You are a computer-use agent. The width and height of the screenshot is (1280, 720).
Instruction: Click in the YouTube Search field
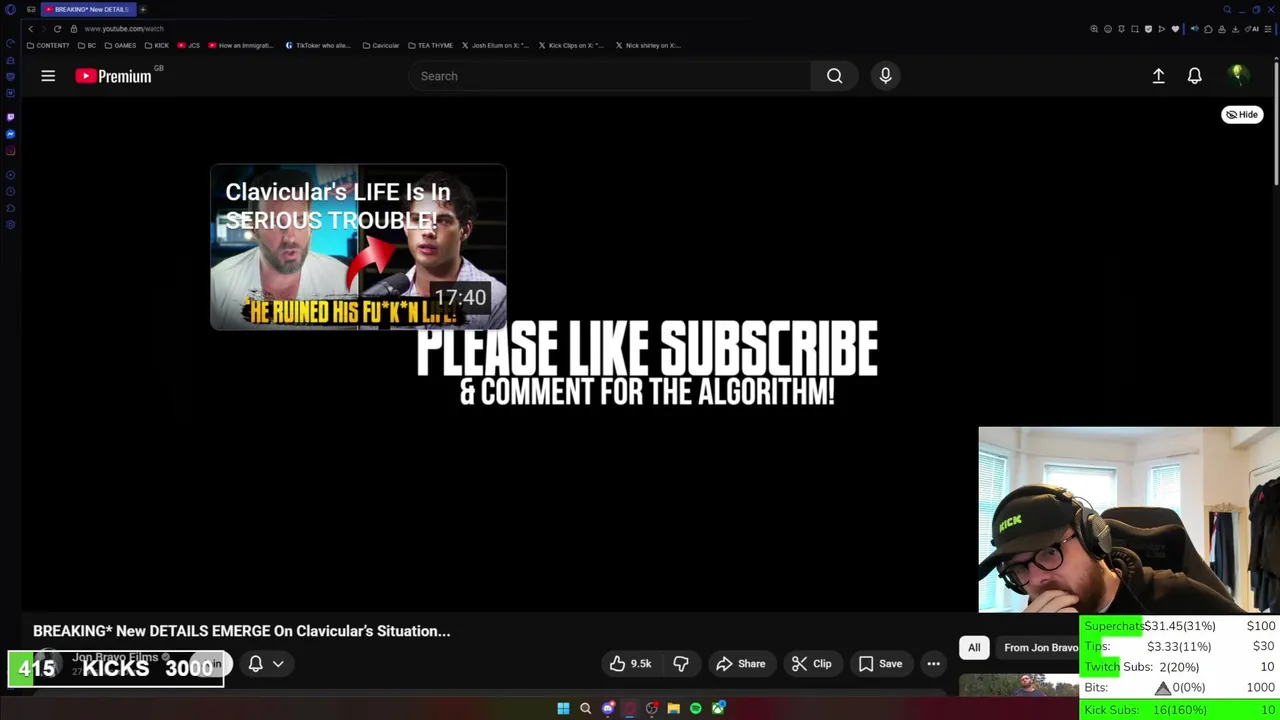coord(610,76)
